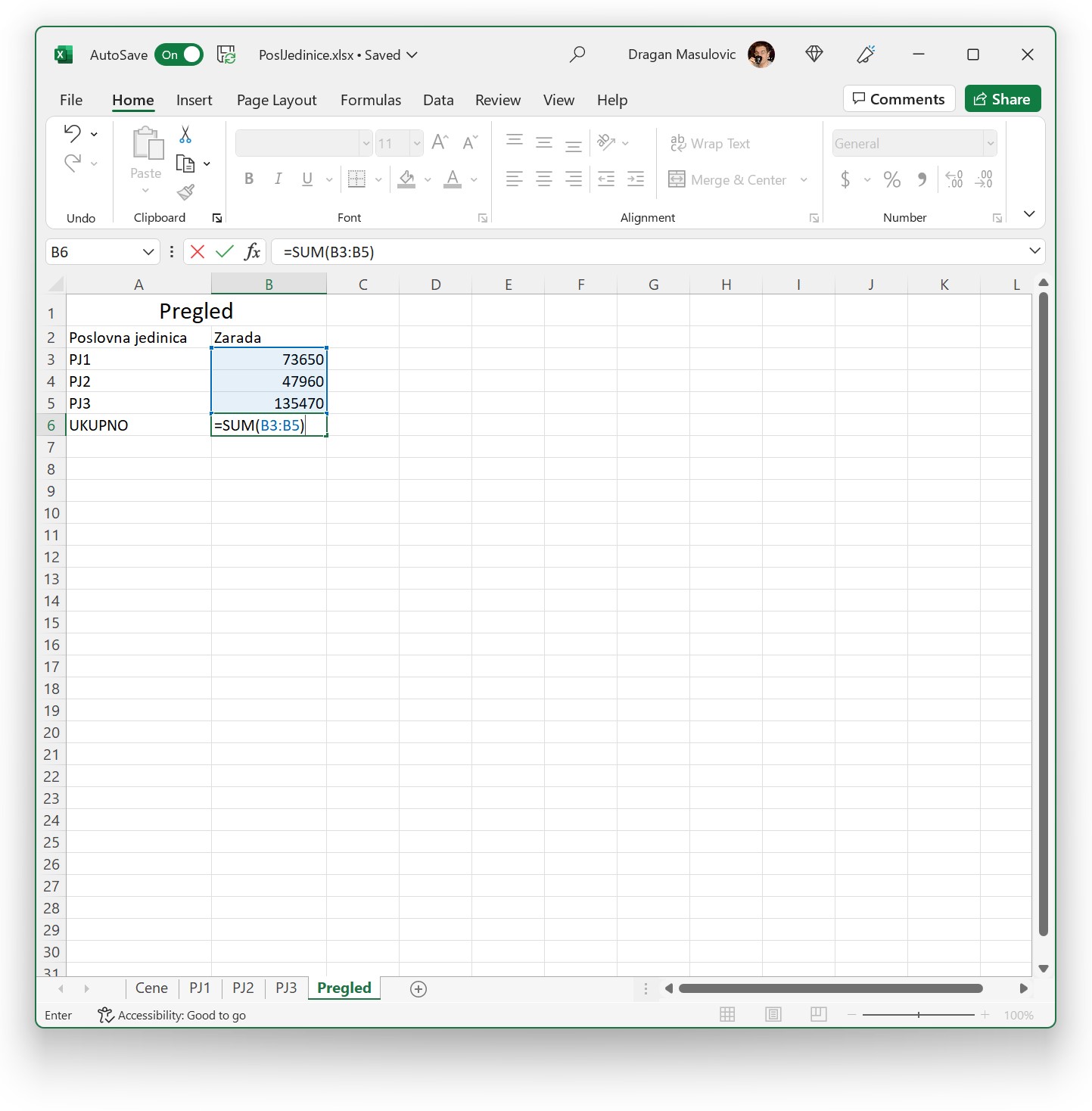Toggle Underline formatting
1092x1111 pixels.
[x=307, y=179]
